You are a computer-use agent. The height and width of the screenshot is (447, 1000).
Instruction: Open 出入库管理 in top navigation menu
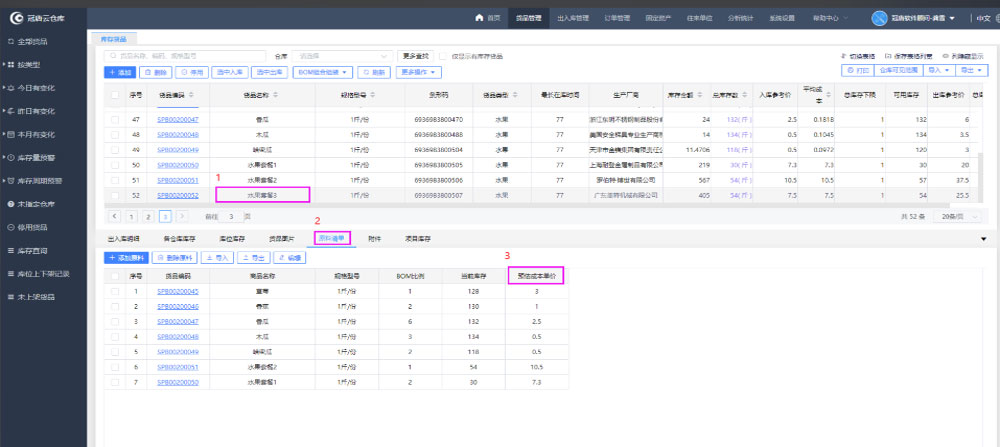pos(572,18)
